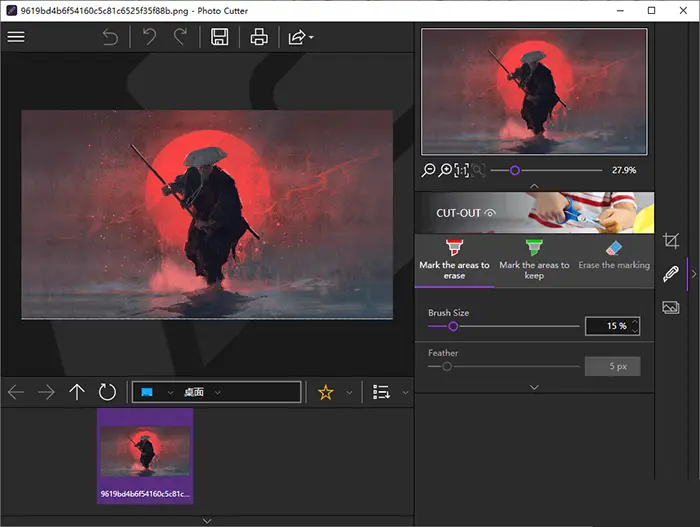Zoom in with magnifier plus icon
The image size is (700, 527).
[x=445, y=170]
